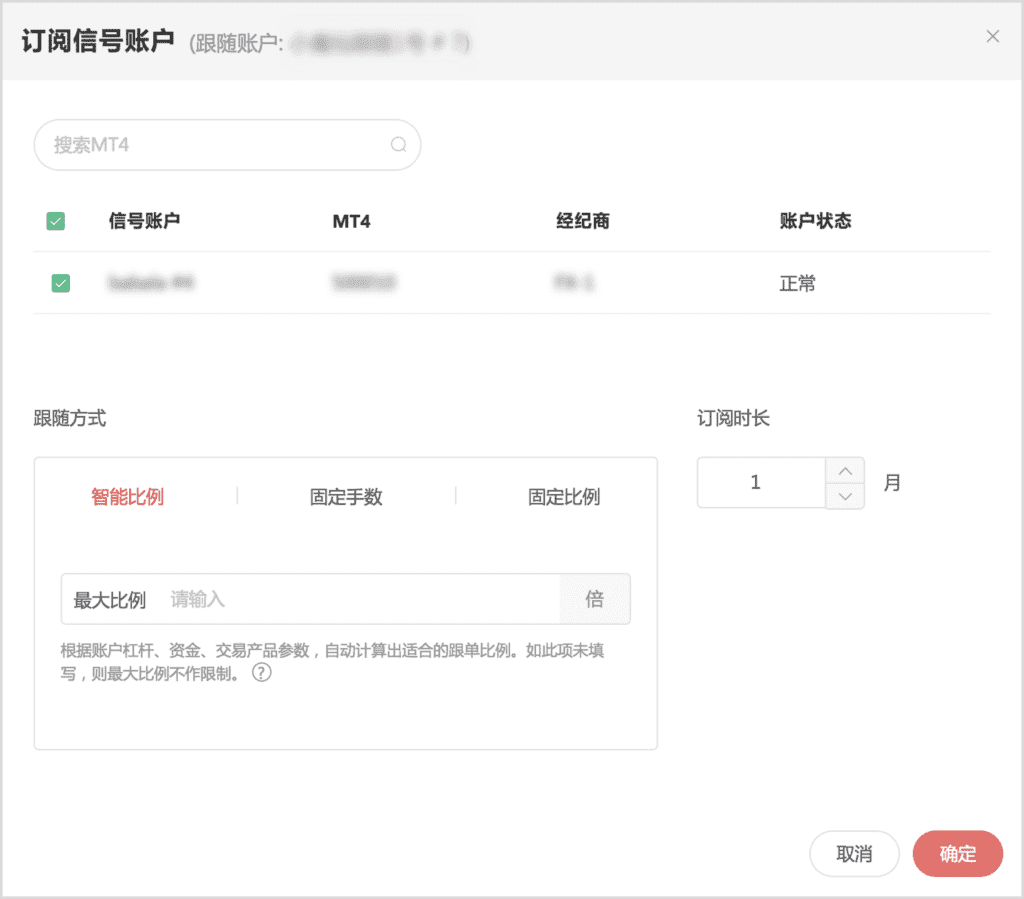This screenshot has width=1024, height=899.
Task: Click the 最大比例 input box
Action: (360, 600)
